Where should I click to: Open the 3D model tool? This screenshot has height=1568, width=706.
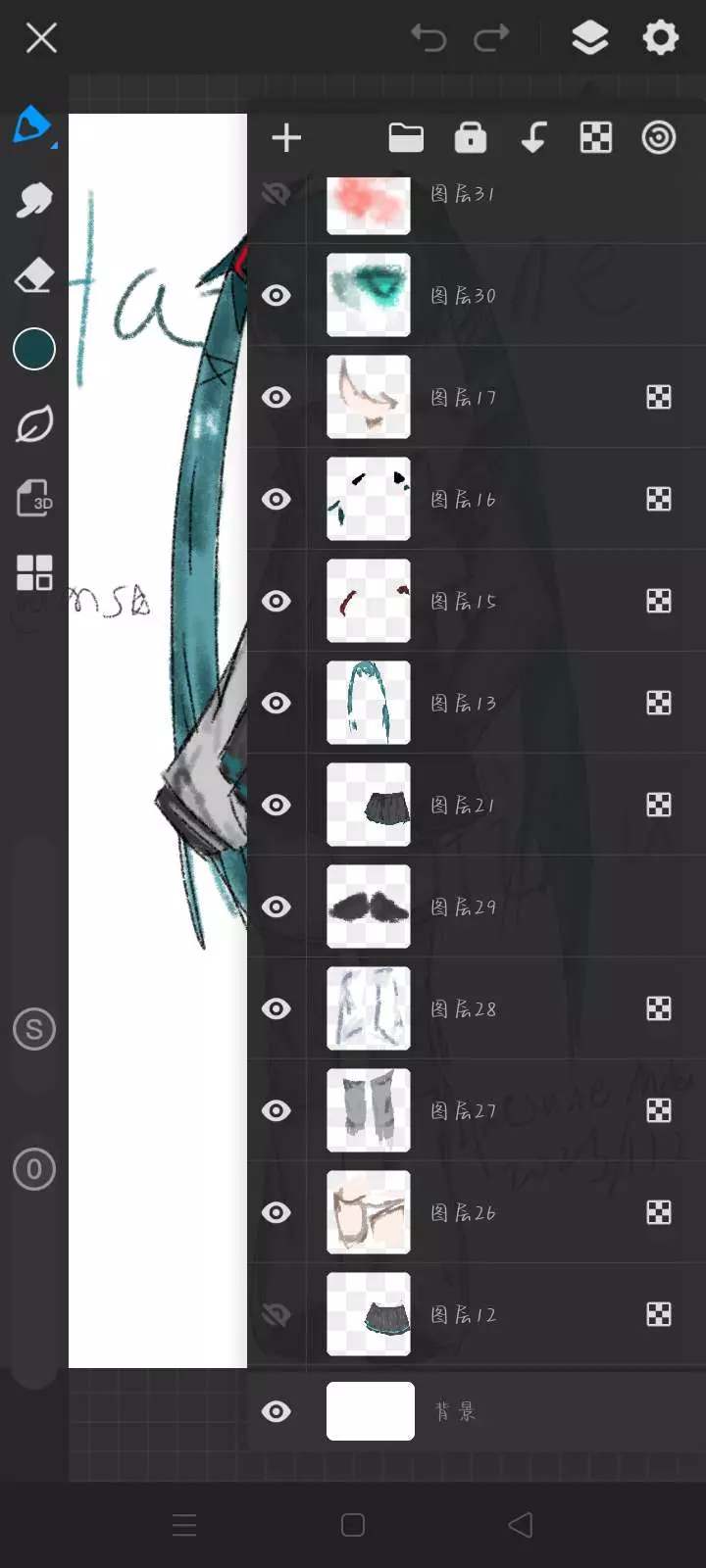(34, 498)
